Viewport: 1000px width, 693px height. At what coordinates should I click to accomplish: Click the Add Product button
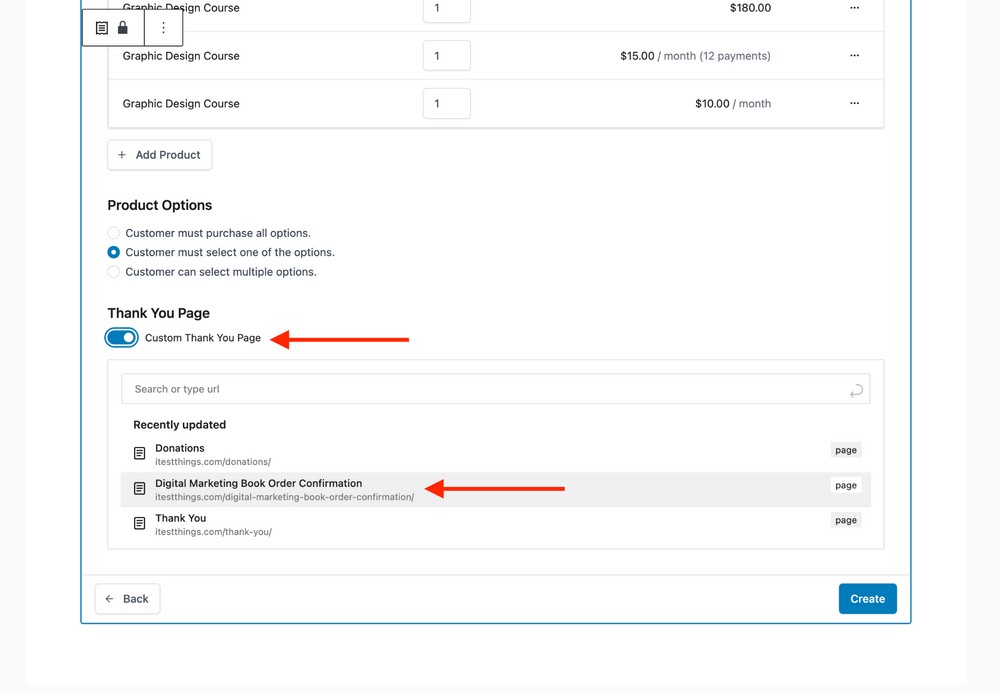[160, 155]
